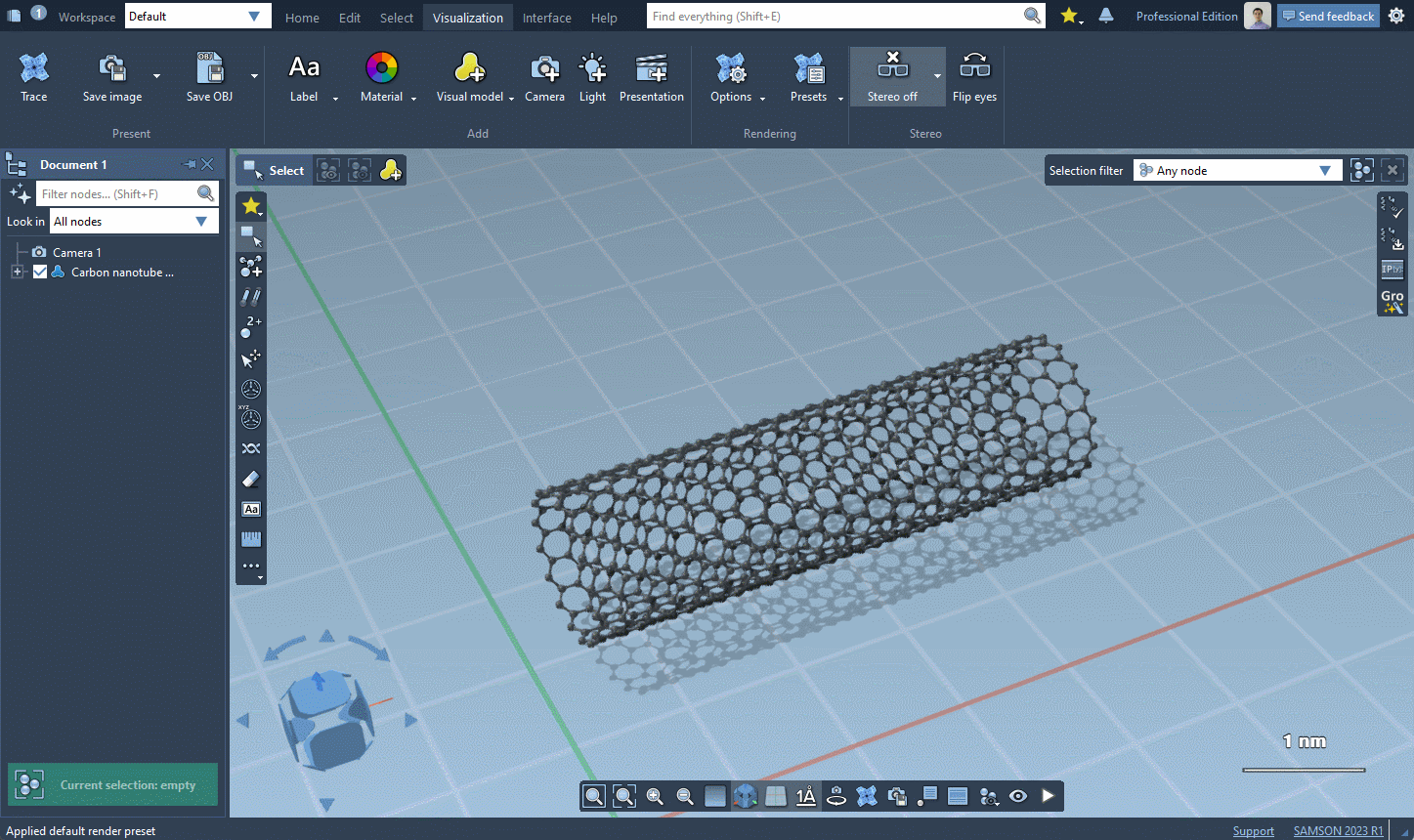Open the Support link in status bar
Viewport: 1414px width, 840px height.
point(1253,831)
